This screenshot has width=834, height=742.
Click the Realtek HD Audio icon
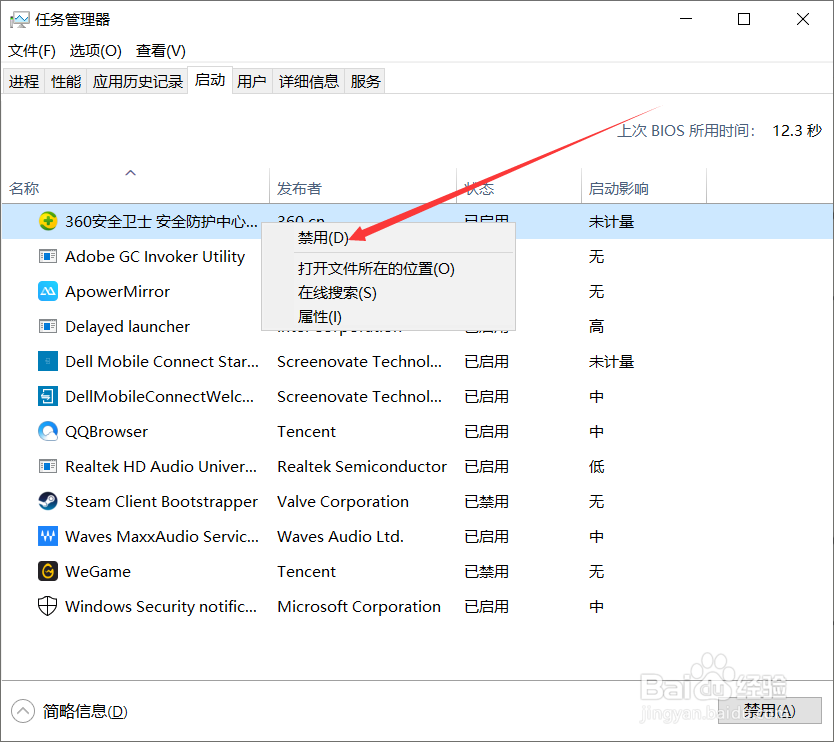[x=48, y=466]
